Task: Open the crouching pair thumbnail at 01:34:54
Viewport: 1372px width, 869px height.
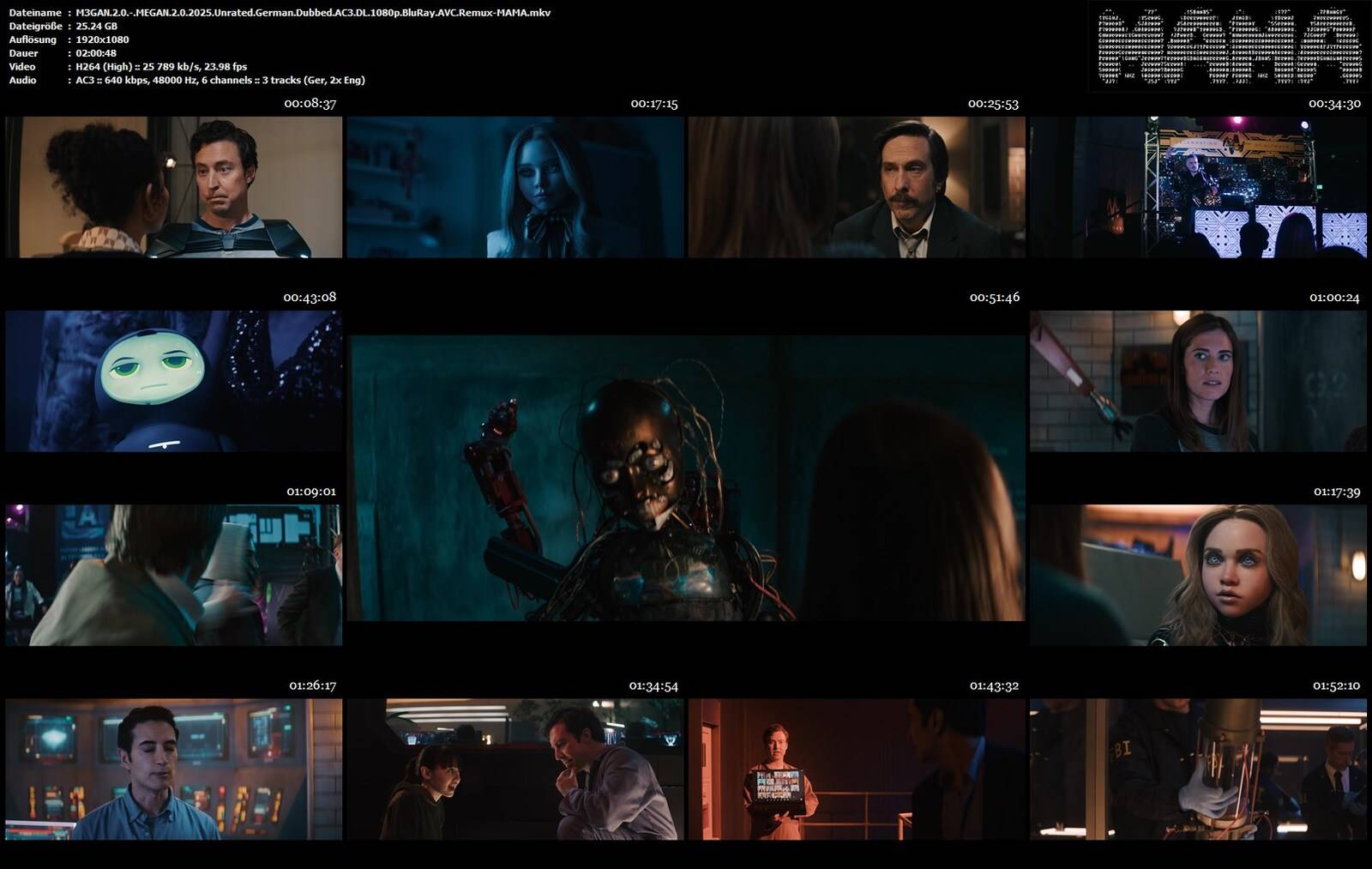Action: click(515, 769)
